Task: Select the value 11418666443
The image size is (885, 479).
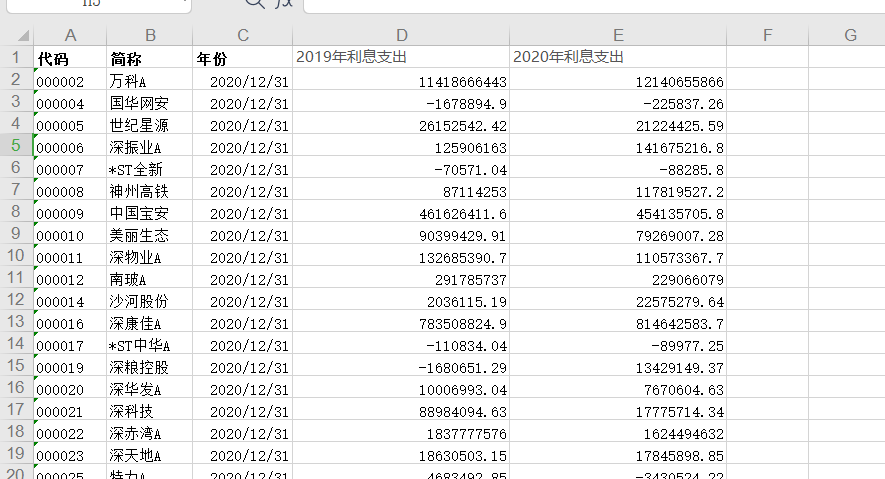Action: 401,79
